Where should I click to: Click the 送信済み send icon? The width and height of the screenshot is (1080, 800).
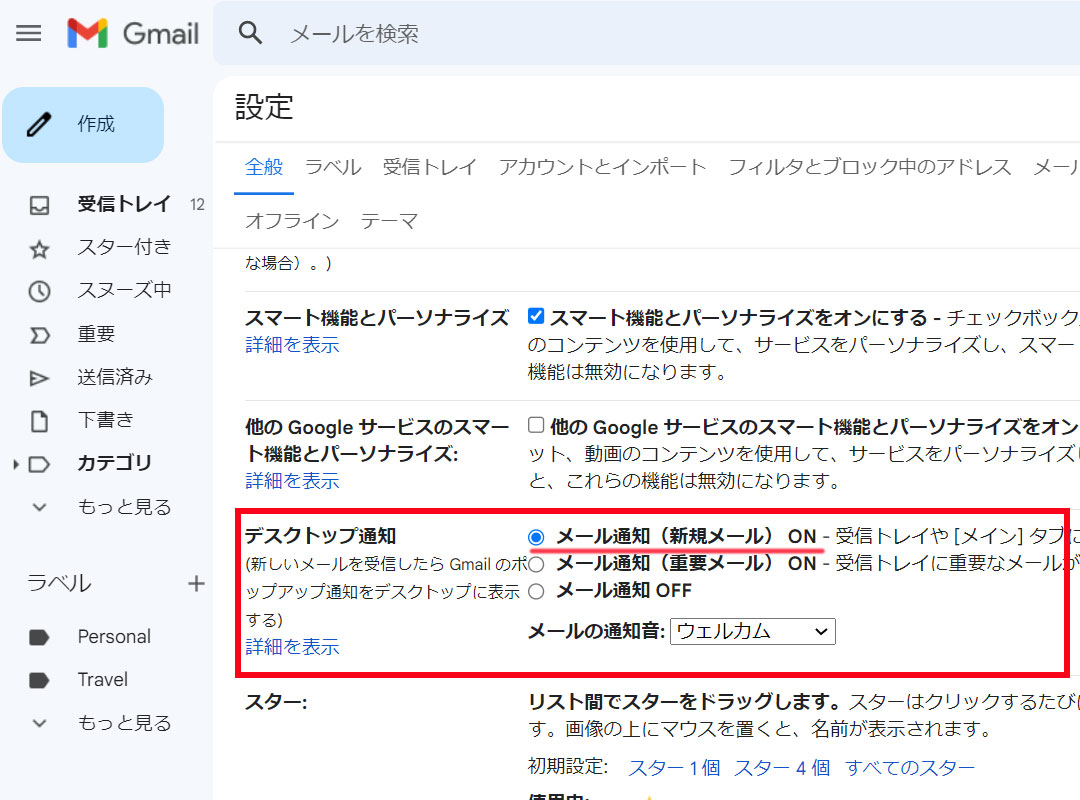click(x=39, y=378)
